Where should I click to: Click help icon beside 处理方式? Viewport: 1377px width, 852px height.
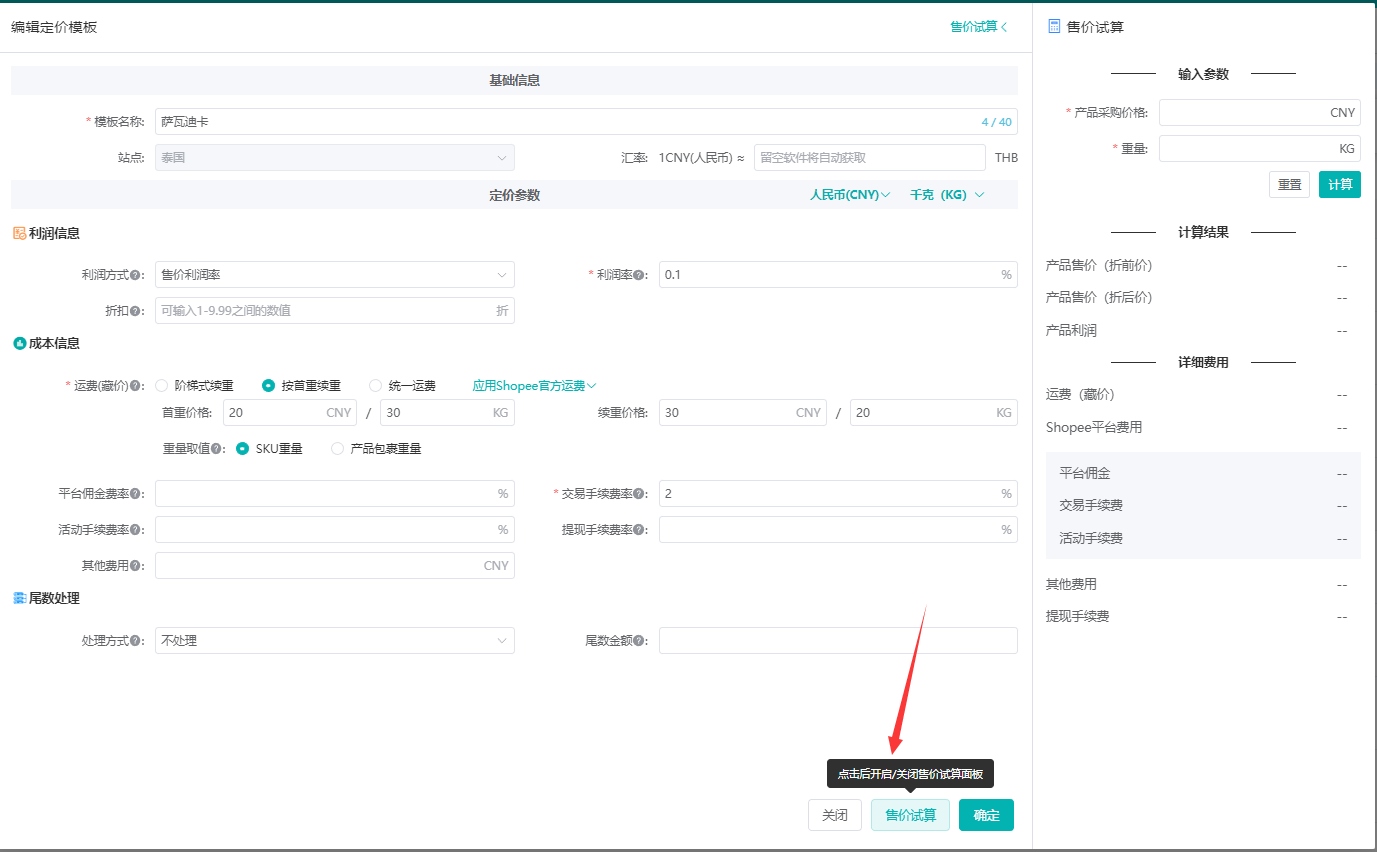pyautogui.click(x=135, y=641)
